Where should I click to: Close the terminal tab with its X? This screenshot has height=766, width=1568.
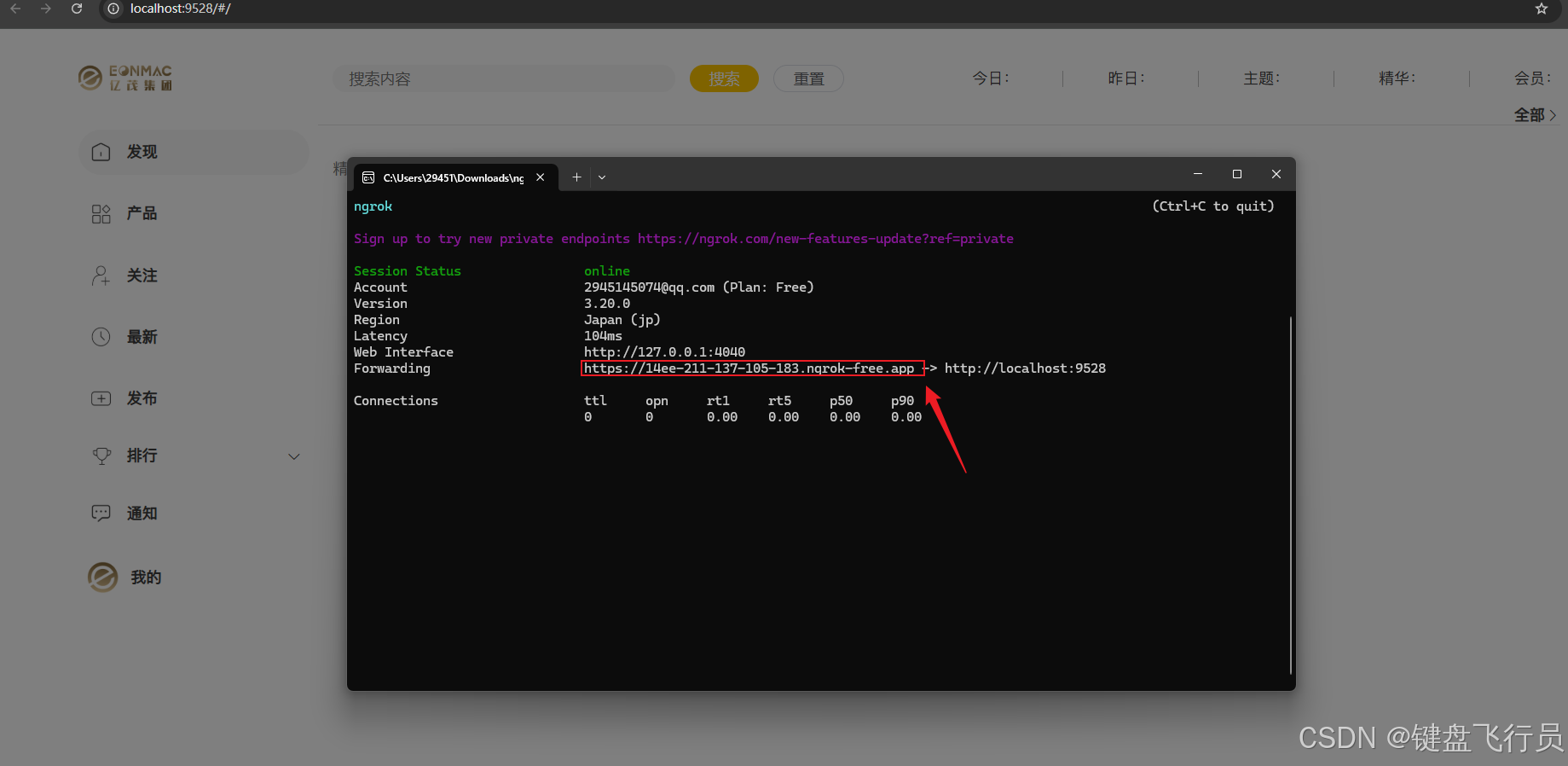coord(541,177)
